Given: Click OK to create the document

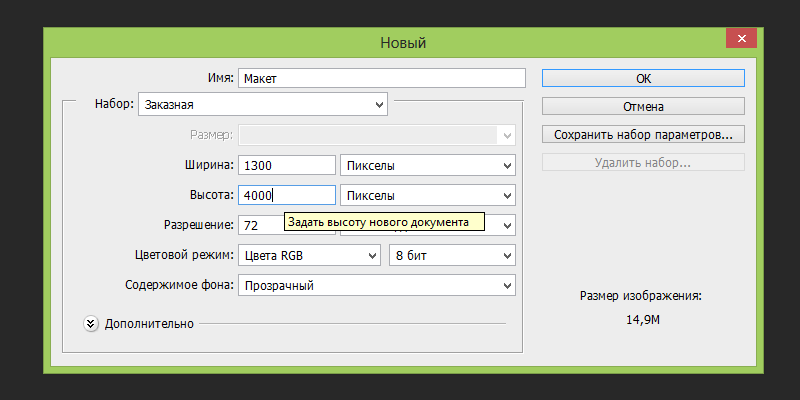Looking at the screenshot, I should pyautogui.click(x=643, y=78).
